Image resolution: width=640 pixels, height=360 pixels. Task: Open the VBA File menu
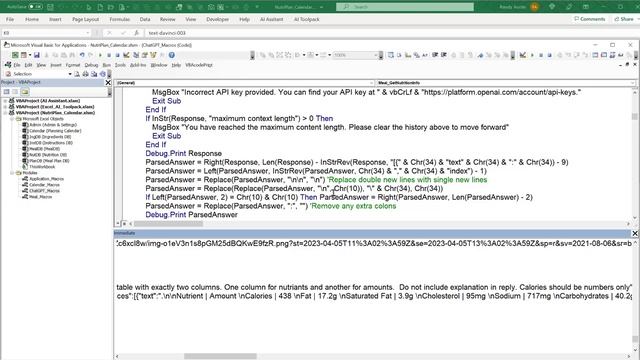pyautogui.click(x=17, y=65)
